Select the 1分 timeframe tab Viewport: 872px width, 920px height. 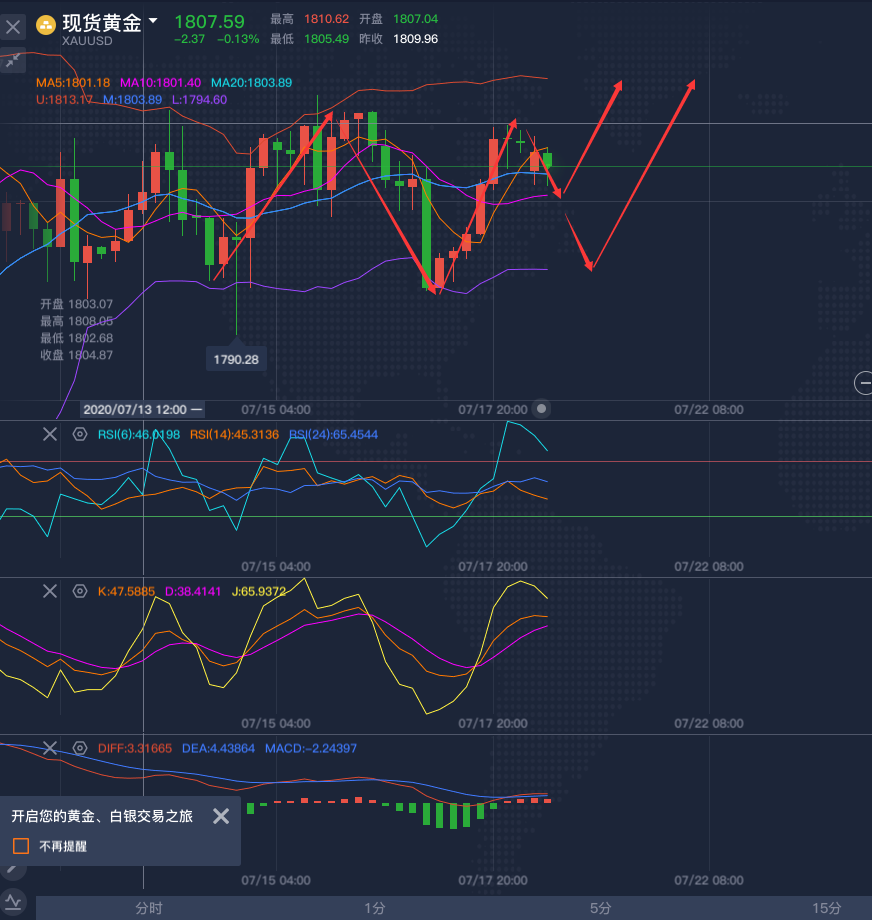point(374,907)
